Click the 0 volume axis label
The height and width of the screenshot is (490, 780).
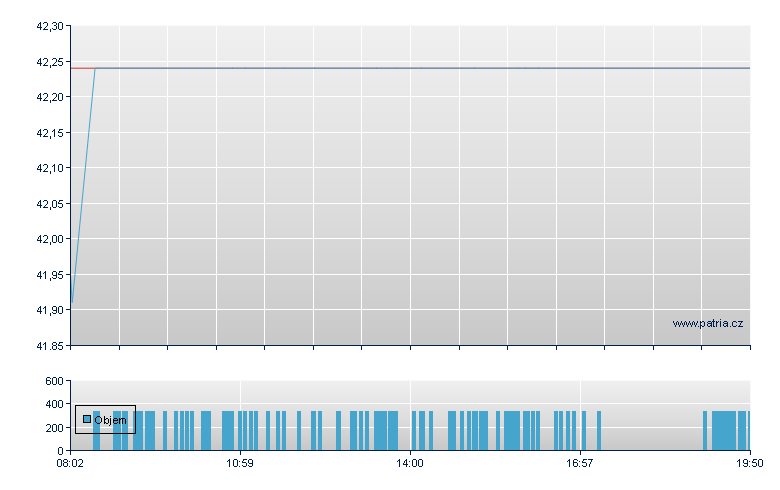pos(61,451)
